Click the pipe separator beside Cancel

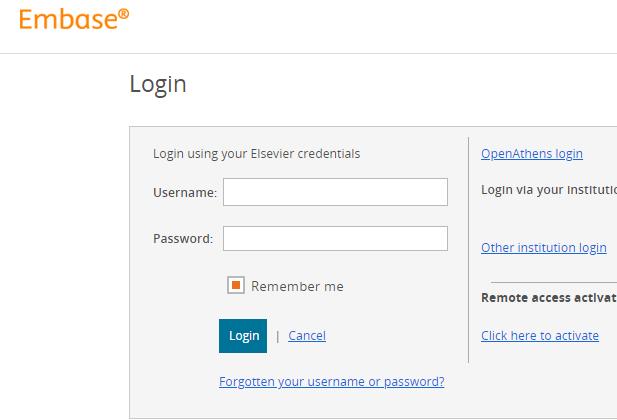click(278, 336)
